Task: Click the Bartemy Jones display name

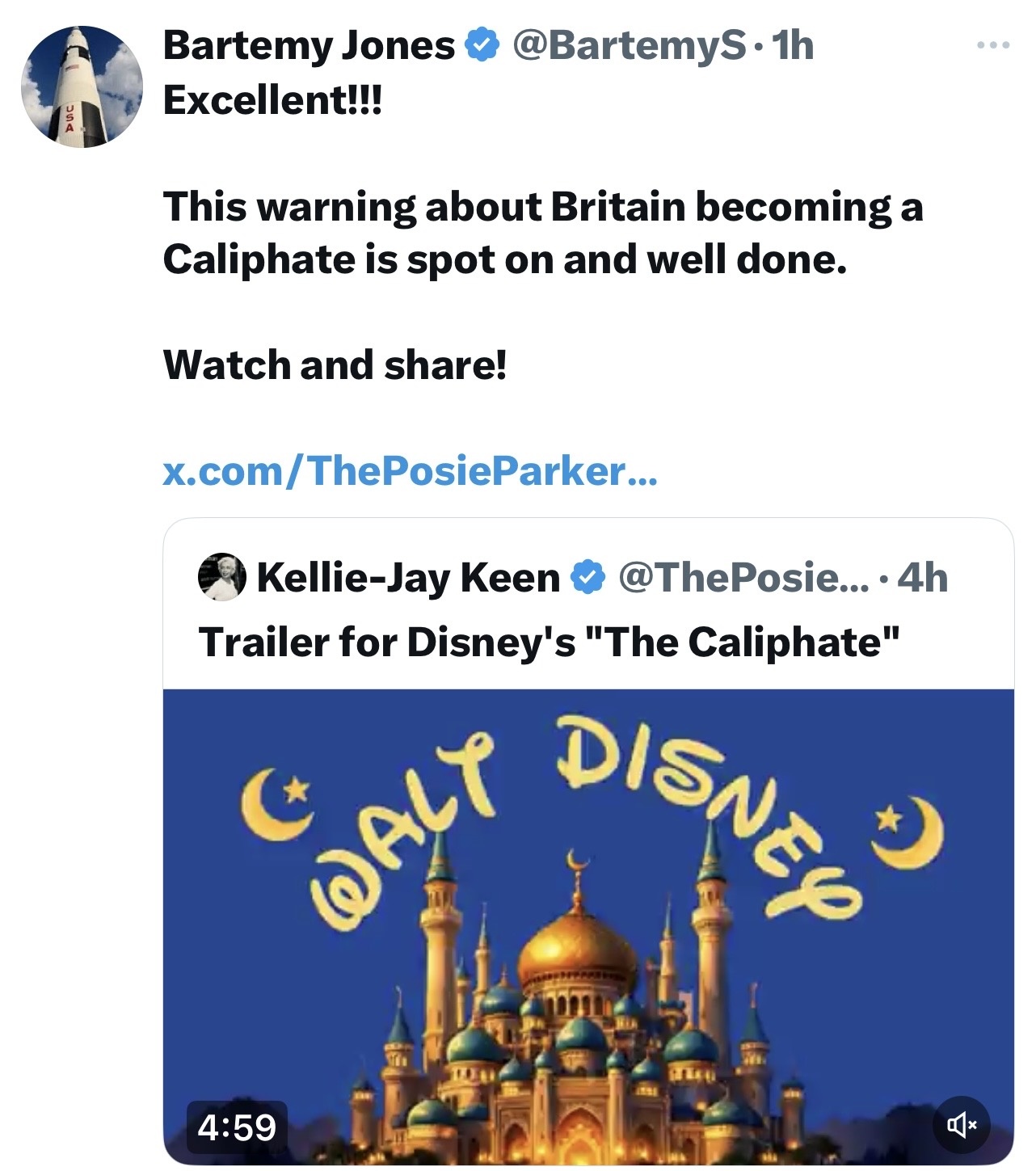Action: 309,45
